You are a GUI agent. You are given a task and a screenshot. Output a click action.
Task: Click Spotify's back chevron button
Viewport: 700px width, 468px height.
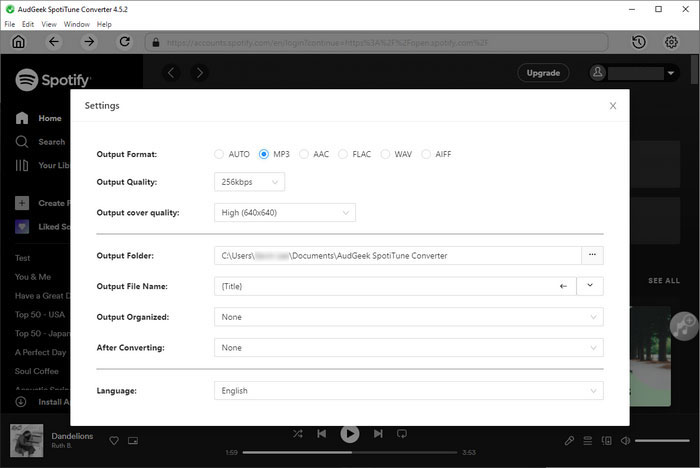tap(171, 72)
